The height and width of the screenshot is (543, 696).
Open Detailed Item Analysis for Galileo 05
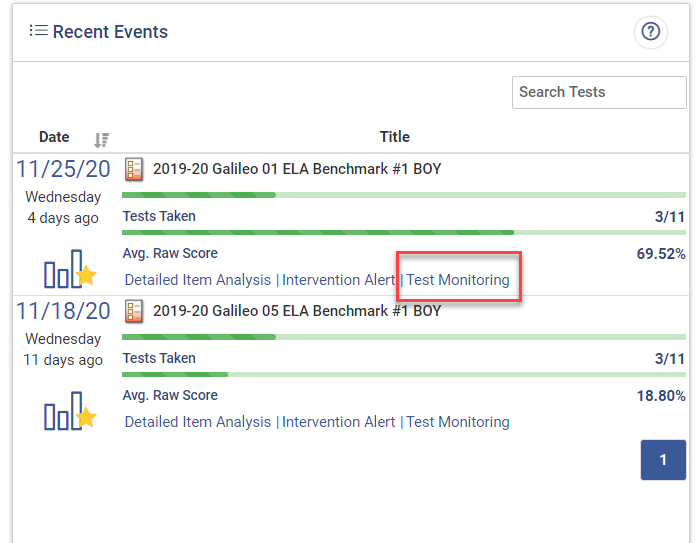(x=197, y=422)
